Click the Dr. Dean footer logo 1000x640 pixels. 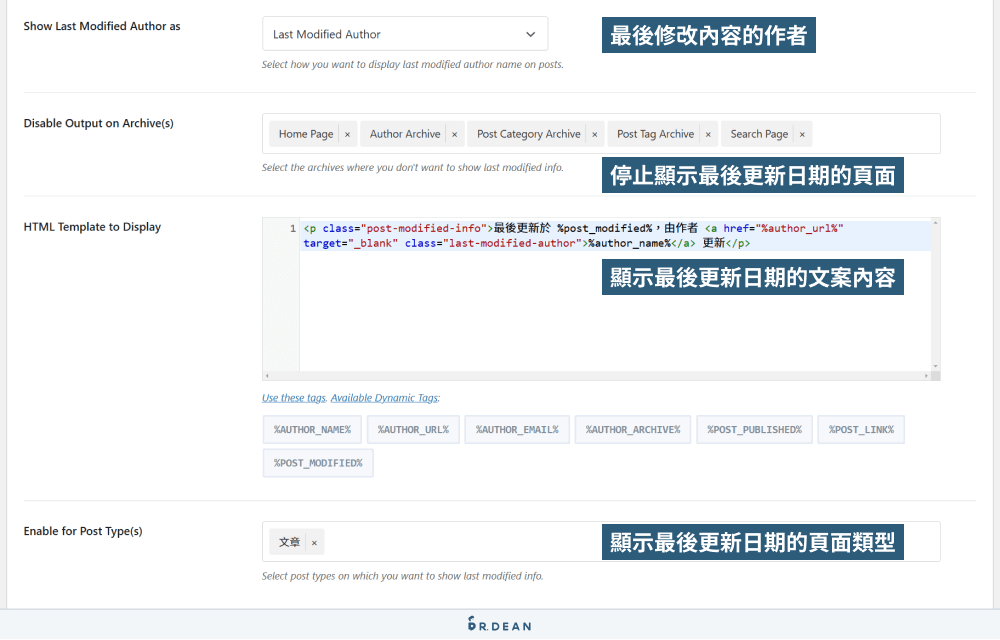(499, 624)
